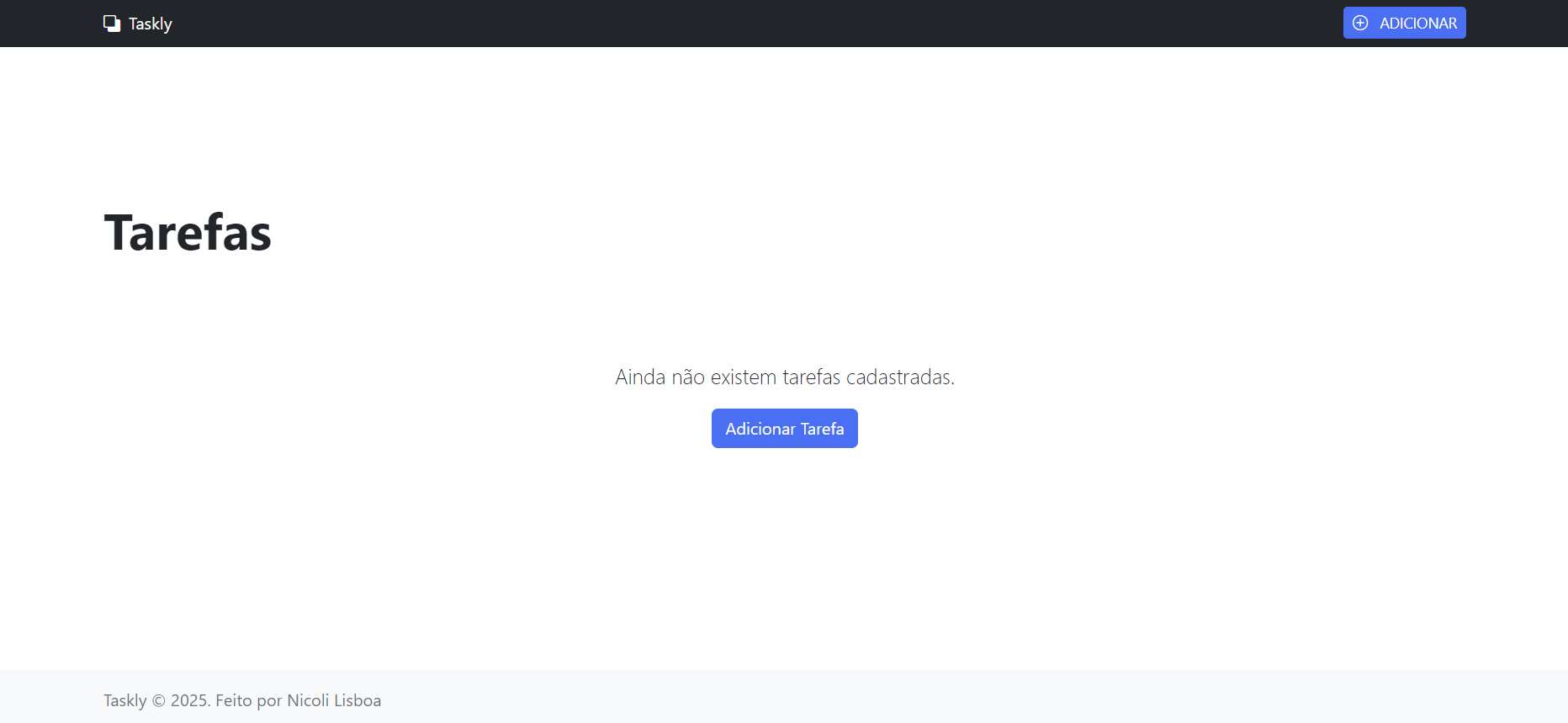Click the blue Adicionar Tarefa button

point(784,429)
